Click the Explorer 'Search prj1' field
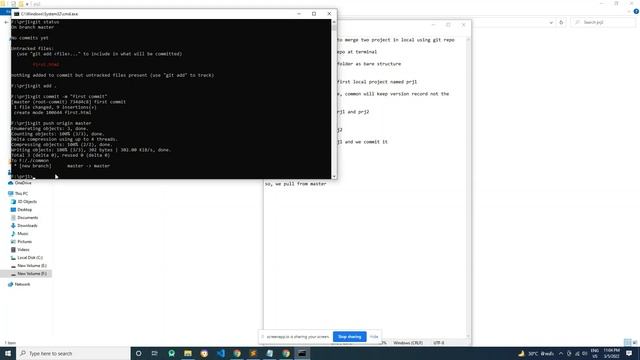This screenshot has height=360, width=640. point(603,22)
